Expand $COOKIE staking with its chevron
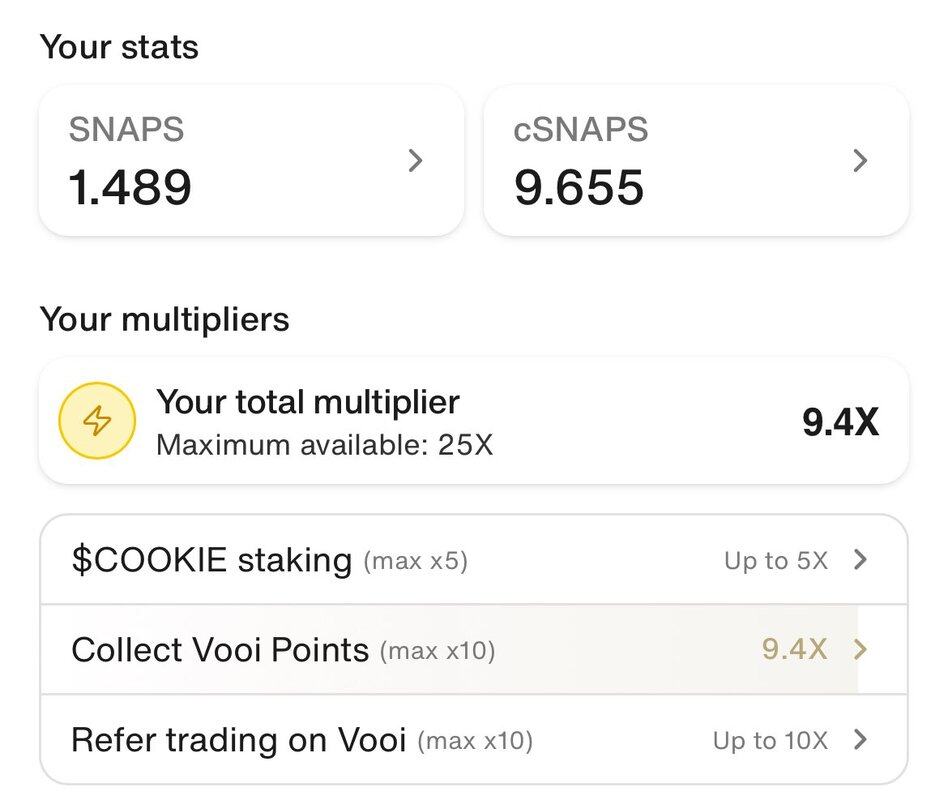 pos(860,560)
